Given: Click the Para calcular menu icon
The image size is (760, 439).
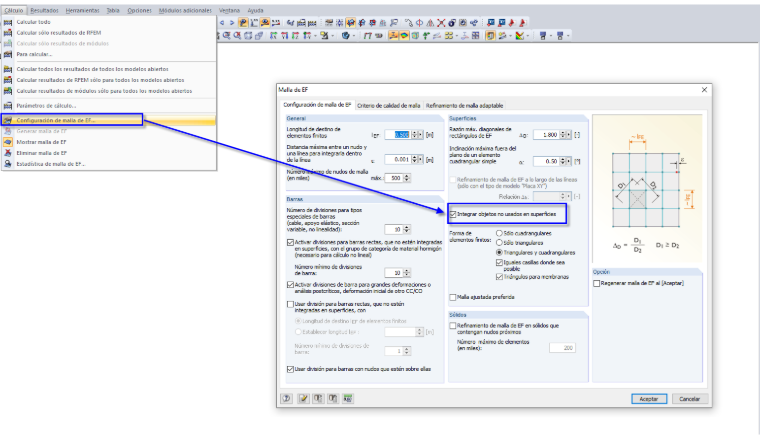Looking at the screenshot, I should (x=8, y=54).
